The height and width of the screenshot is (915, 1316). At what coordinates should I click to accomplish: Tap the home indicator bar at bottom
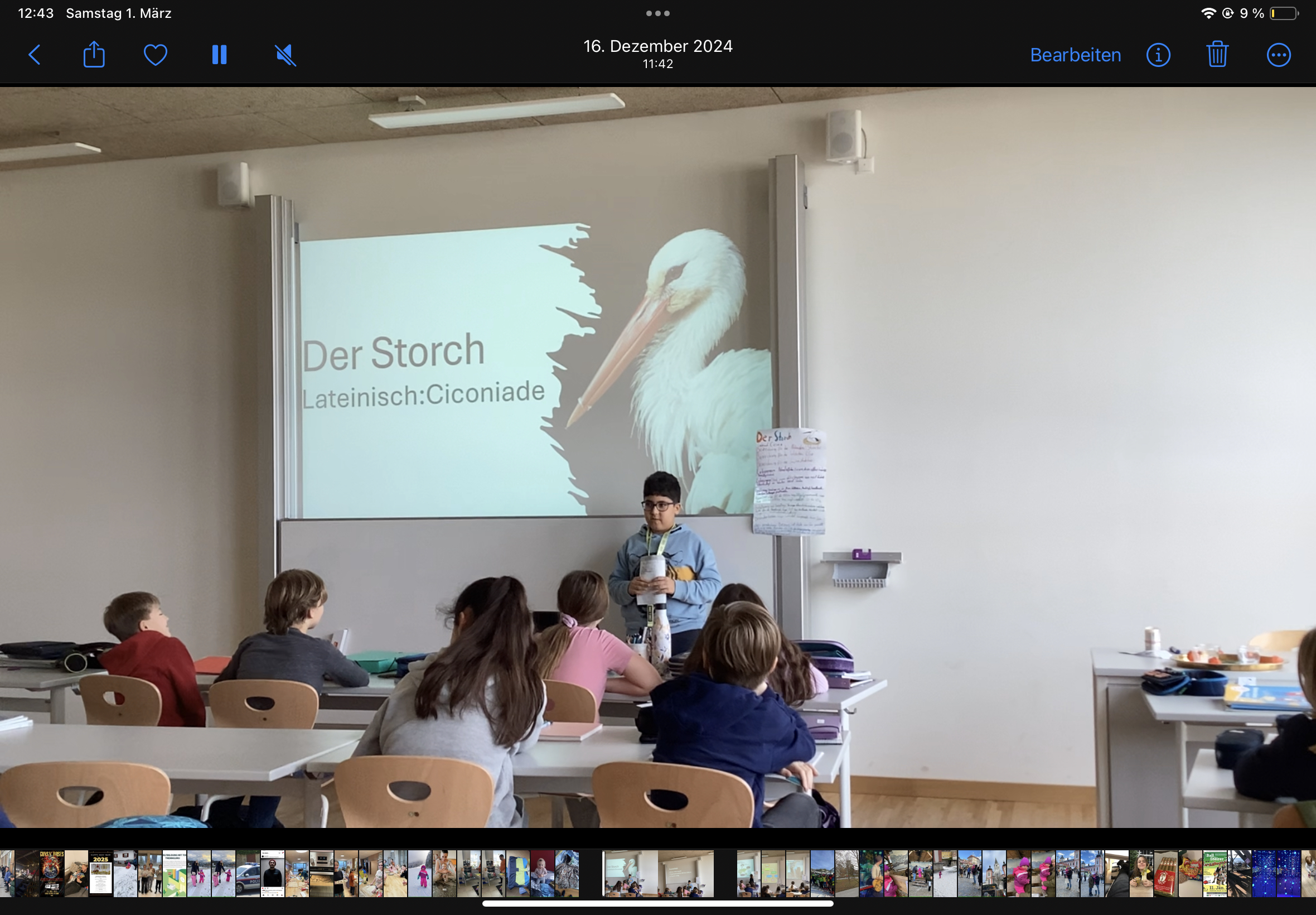tap(657, 903)
